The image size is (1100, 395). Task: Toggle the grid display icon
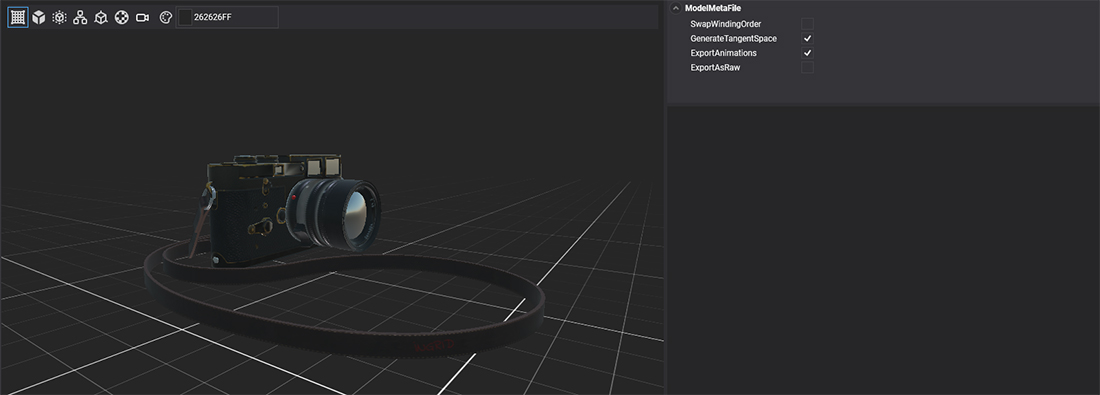pos(18,18)
